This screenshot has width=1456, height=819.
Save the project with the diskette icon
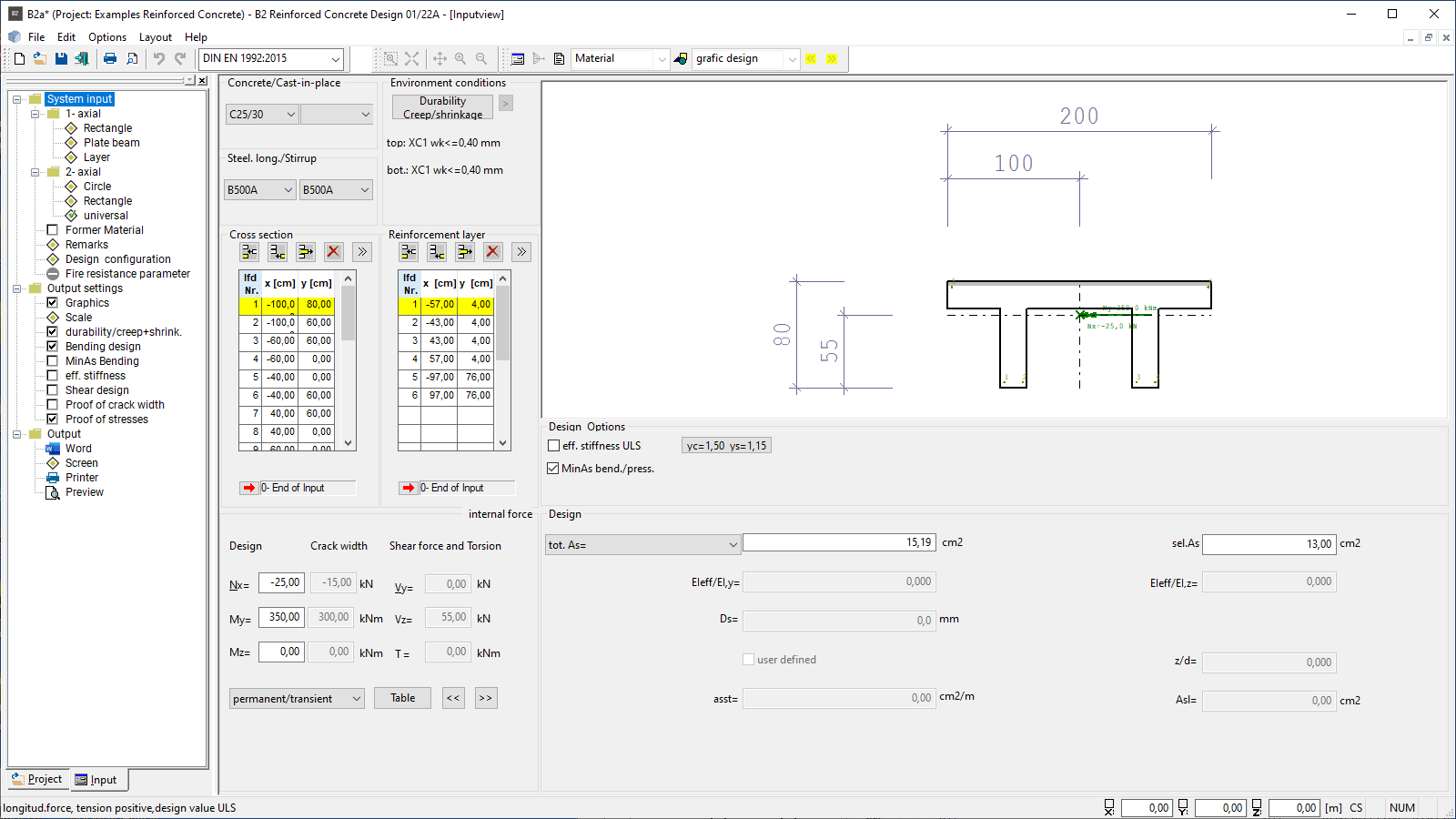[61, 59]
